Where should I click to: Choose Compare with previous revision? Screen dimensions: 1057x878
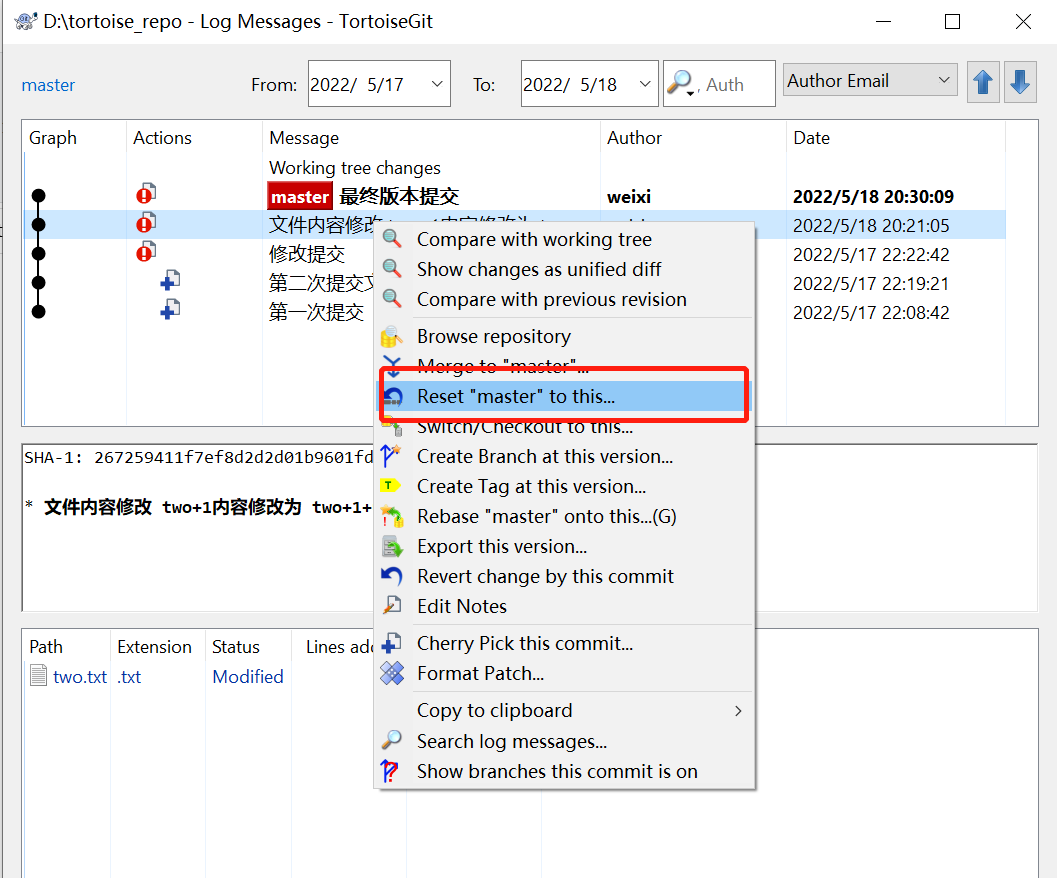564,299
